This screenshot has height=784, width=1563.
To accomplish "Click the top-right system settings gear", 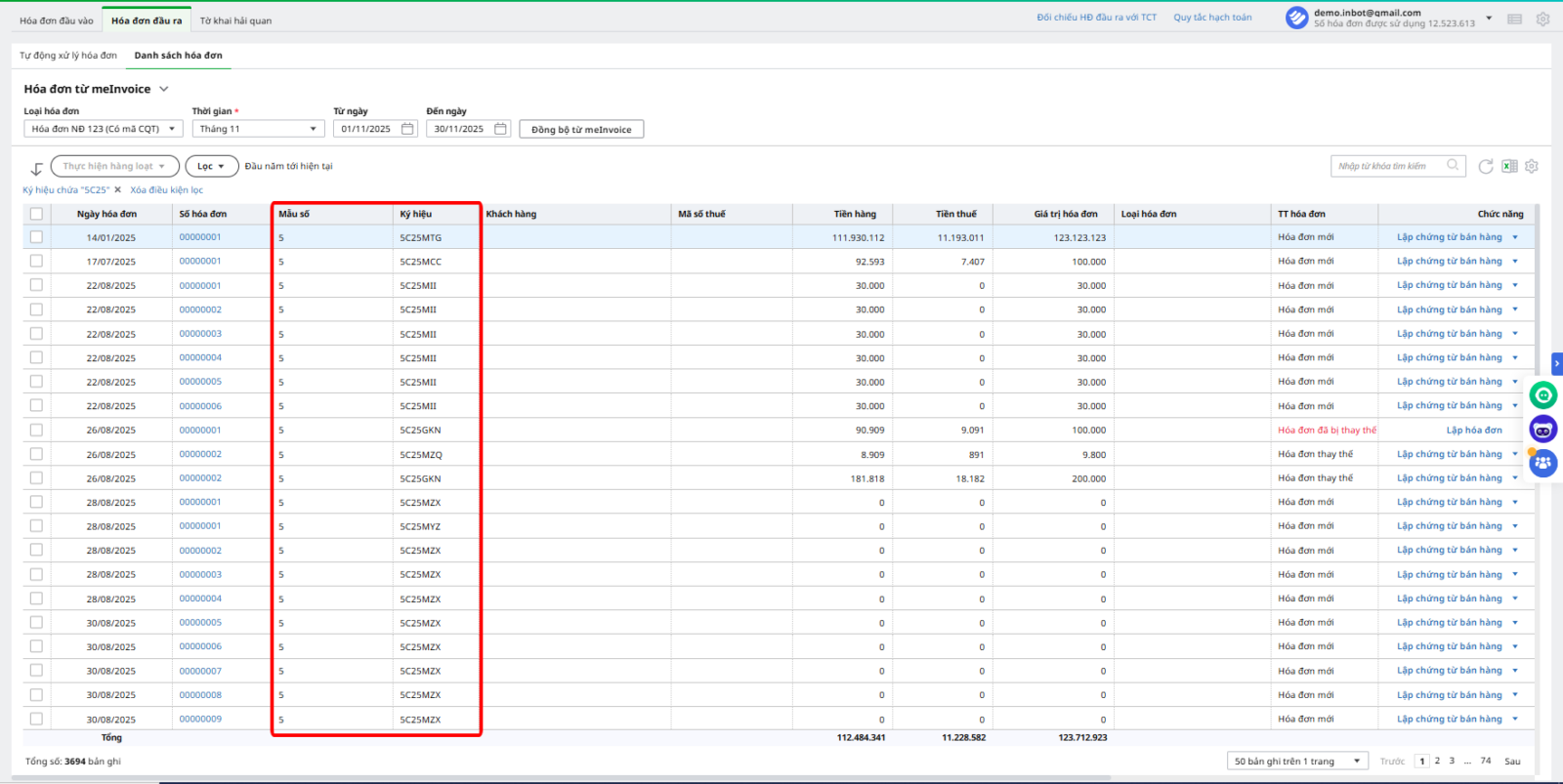I will [1542, 20].
